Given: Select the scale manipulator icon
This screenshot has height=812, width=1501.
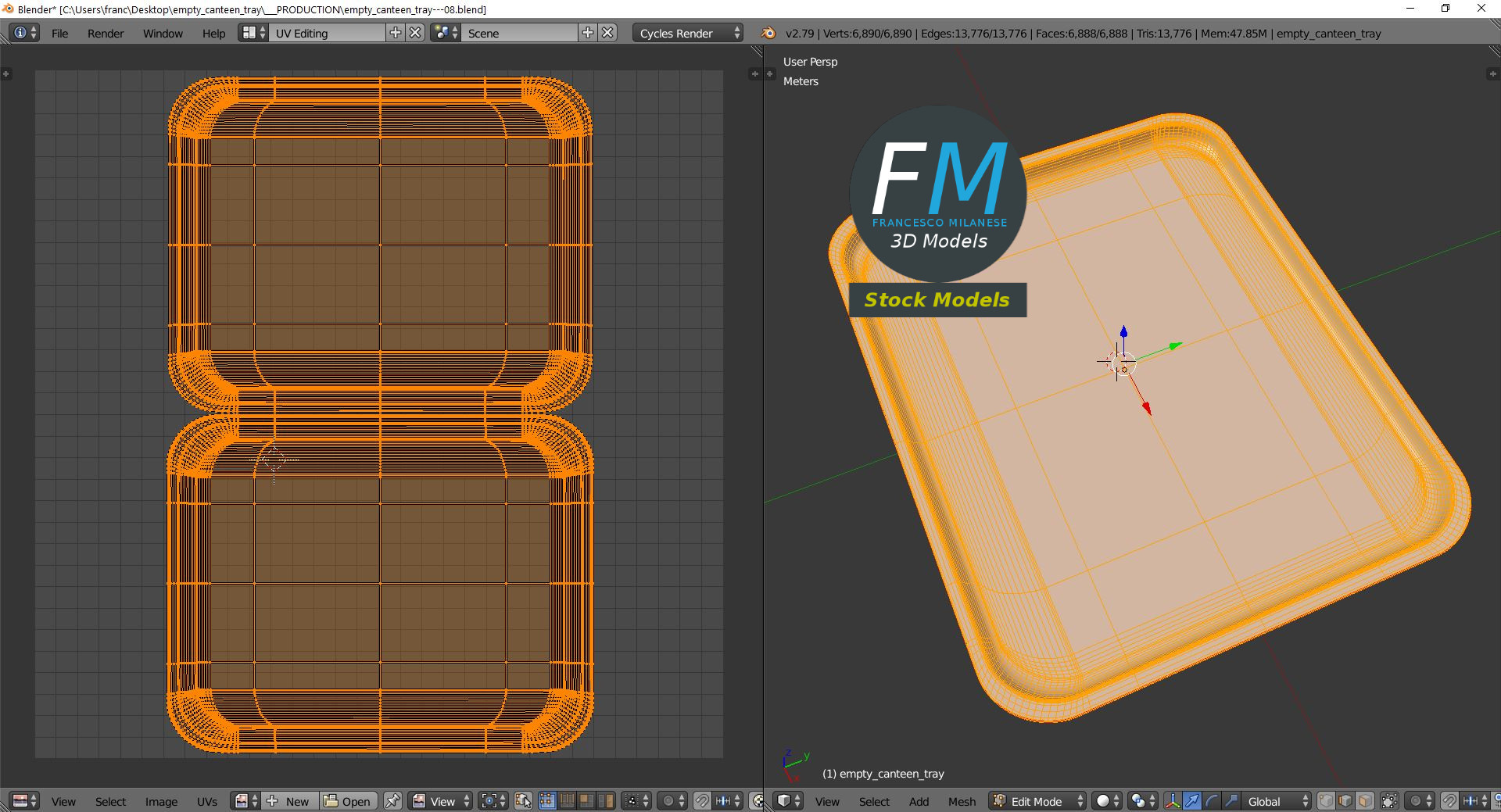Looking at the screenshot, I should click(x=1231, y=801).
